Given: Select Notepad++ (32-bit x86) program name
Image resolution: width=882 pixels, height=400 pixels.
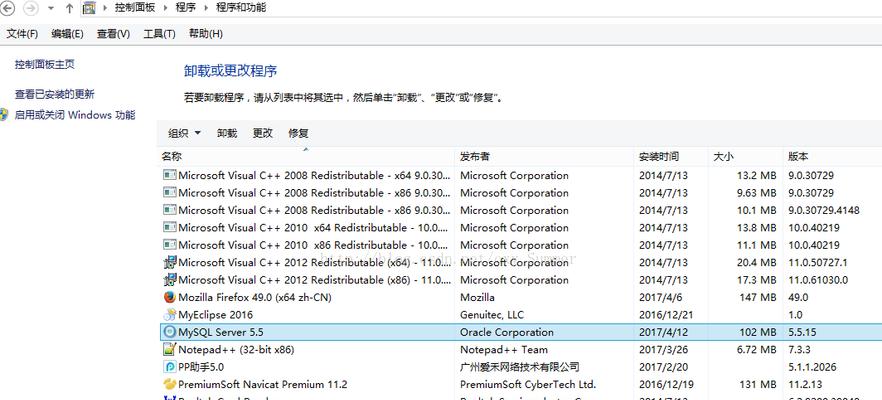Looking at the screenshot, I should (x=236, y=349).
